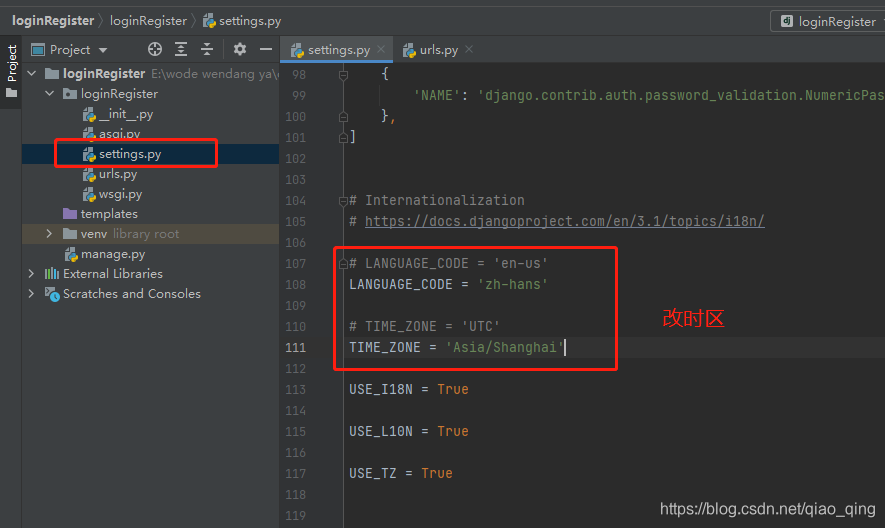Click loginRegister root breadcrumb
Screen dimensions: 885x528
[x=53, y=21]
